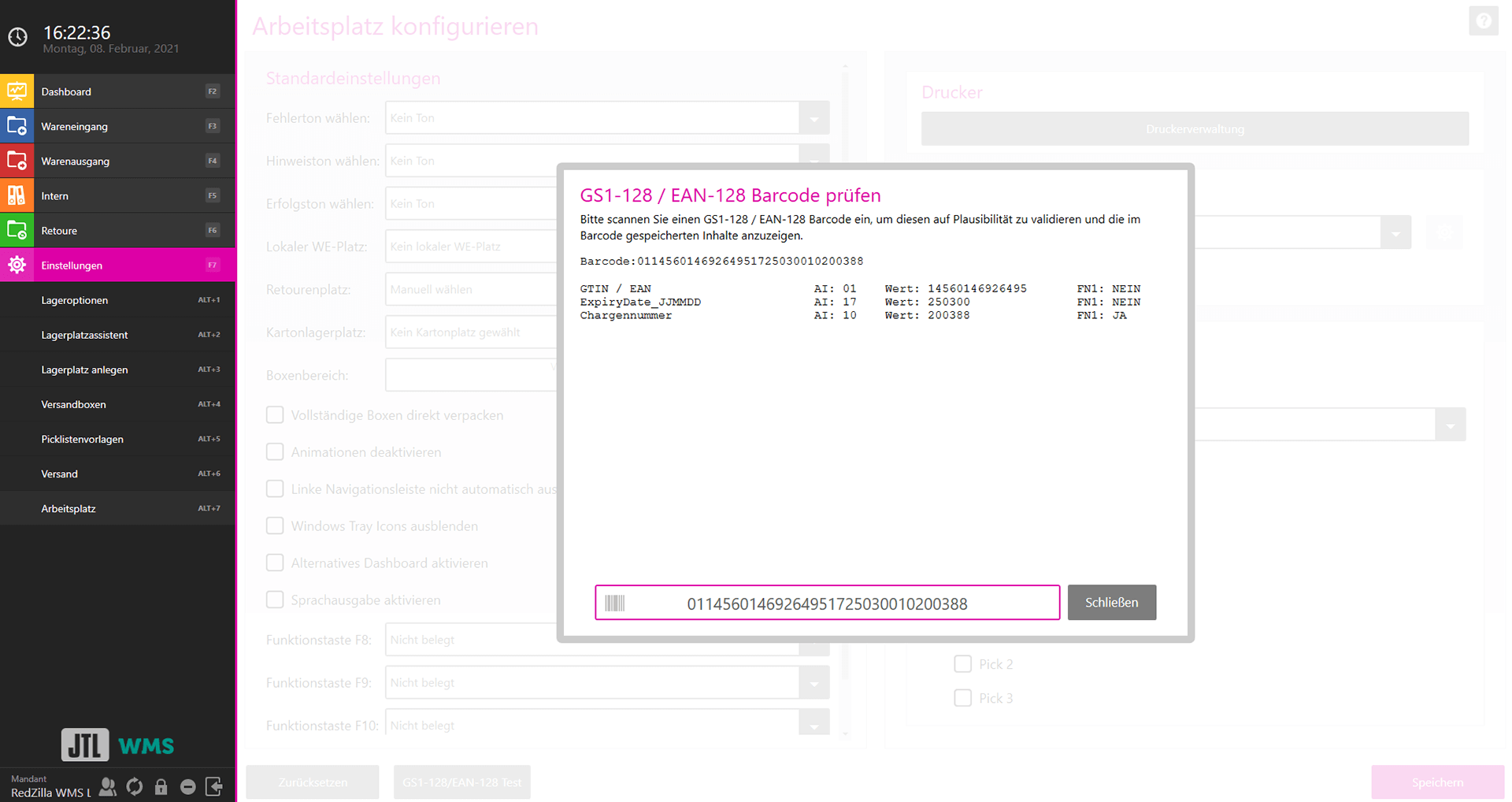The image size is (1512, 802).
Task: Click the JTL WMS logo
Action: [117, 744]
